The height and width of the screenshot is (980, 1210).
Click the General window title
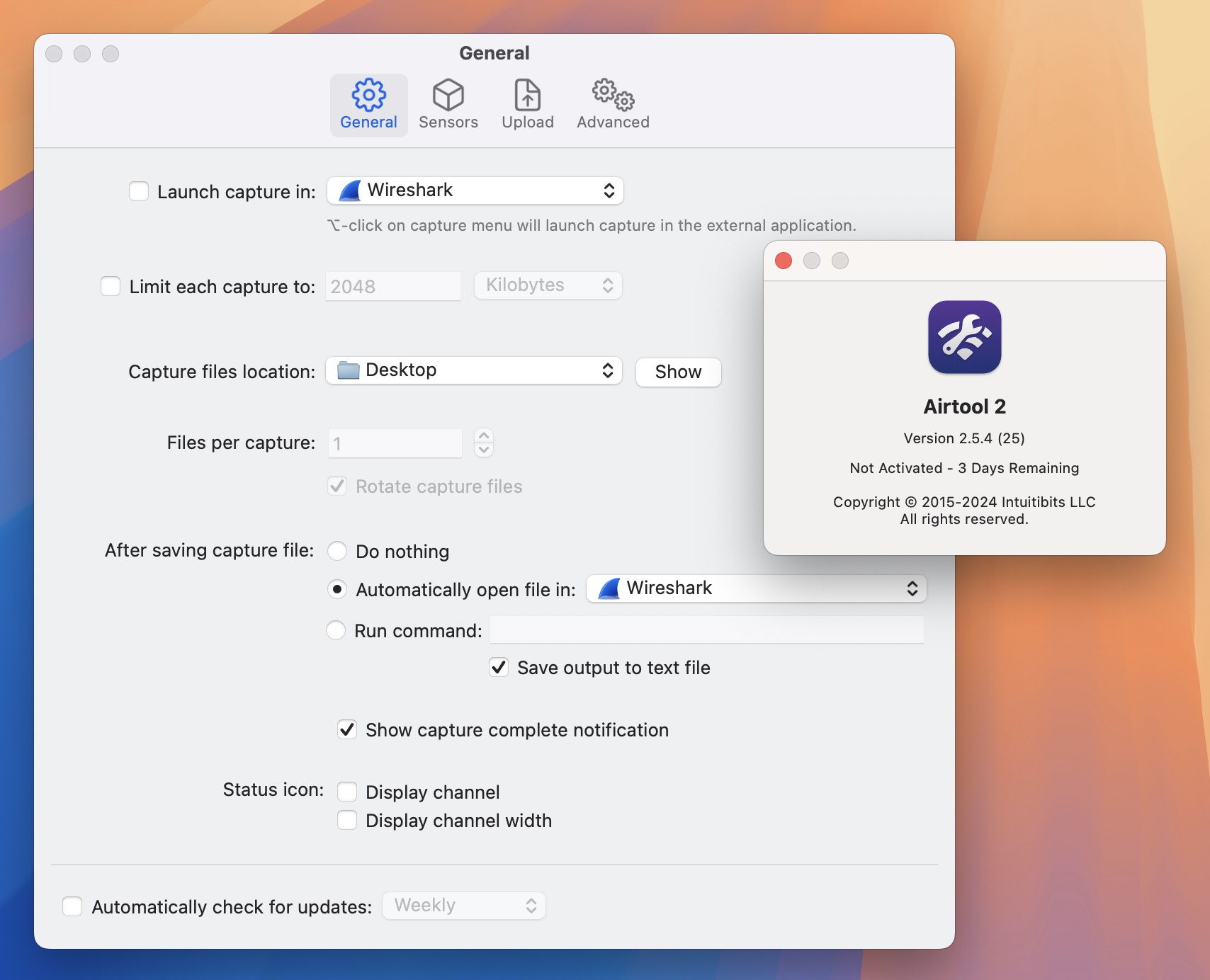[x=494, y=53]
